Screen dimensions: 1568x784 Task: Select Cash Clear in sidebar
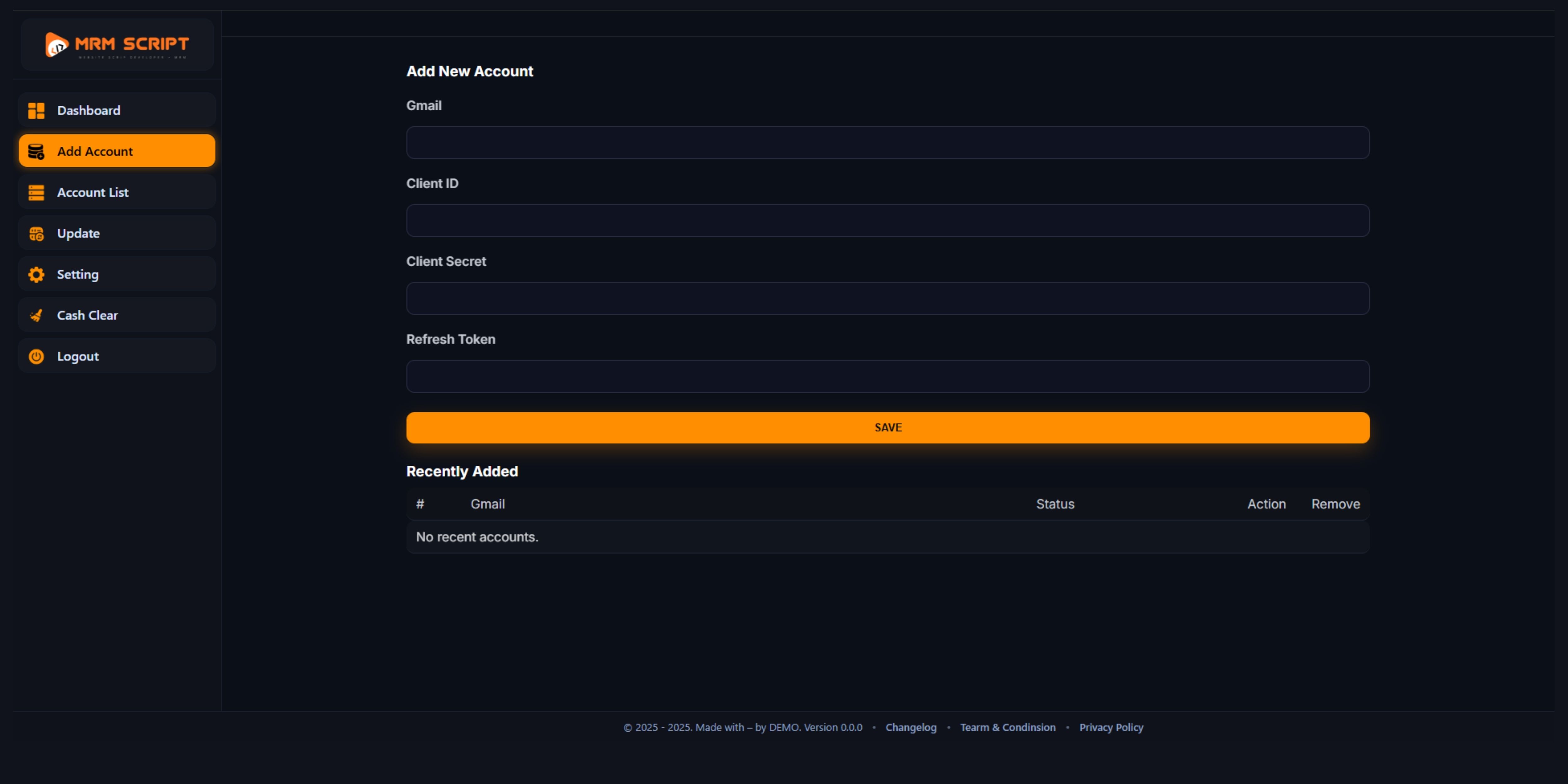(x=88, y=315)
